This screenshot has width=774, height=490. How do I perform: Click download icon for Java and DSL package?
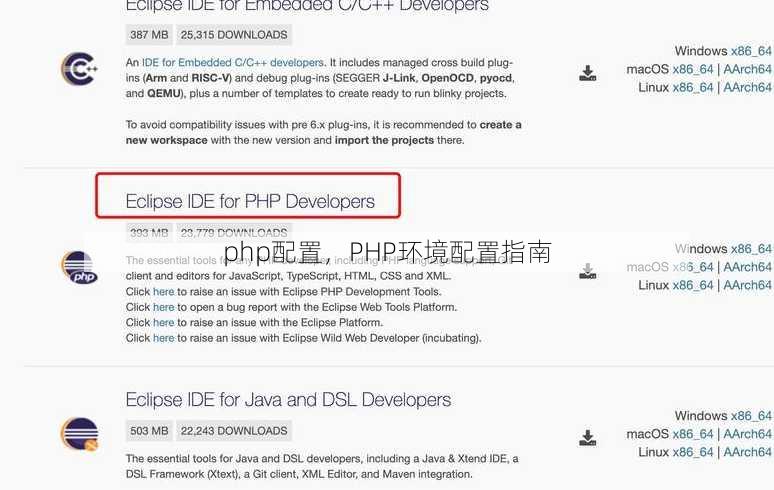tap(587, 438)
